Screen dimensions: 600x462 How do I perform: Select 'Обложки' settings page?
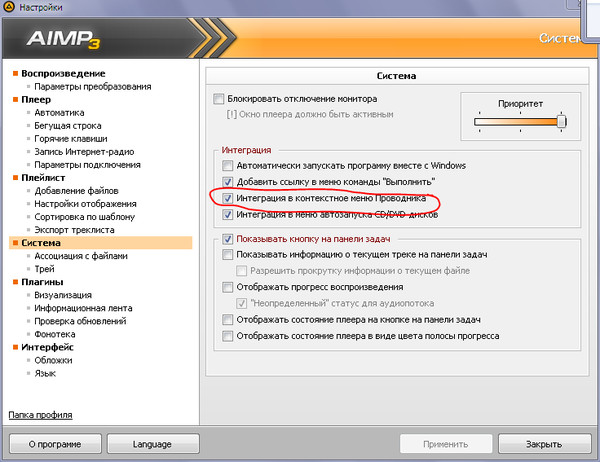coord(53,360)
